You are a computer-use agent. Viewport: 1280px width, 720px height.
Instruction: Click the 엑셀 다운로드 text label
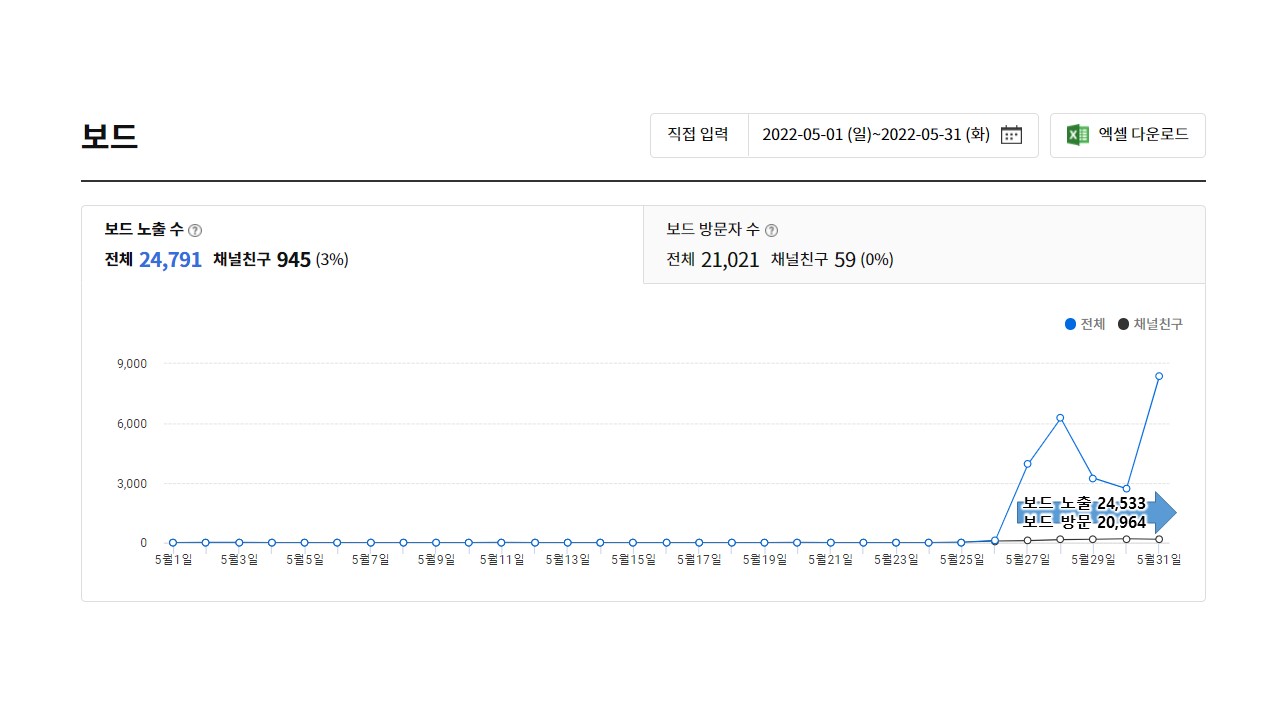(1143, 134)
